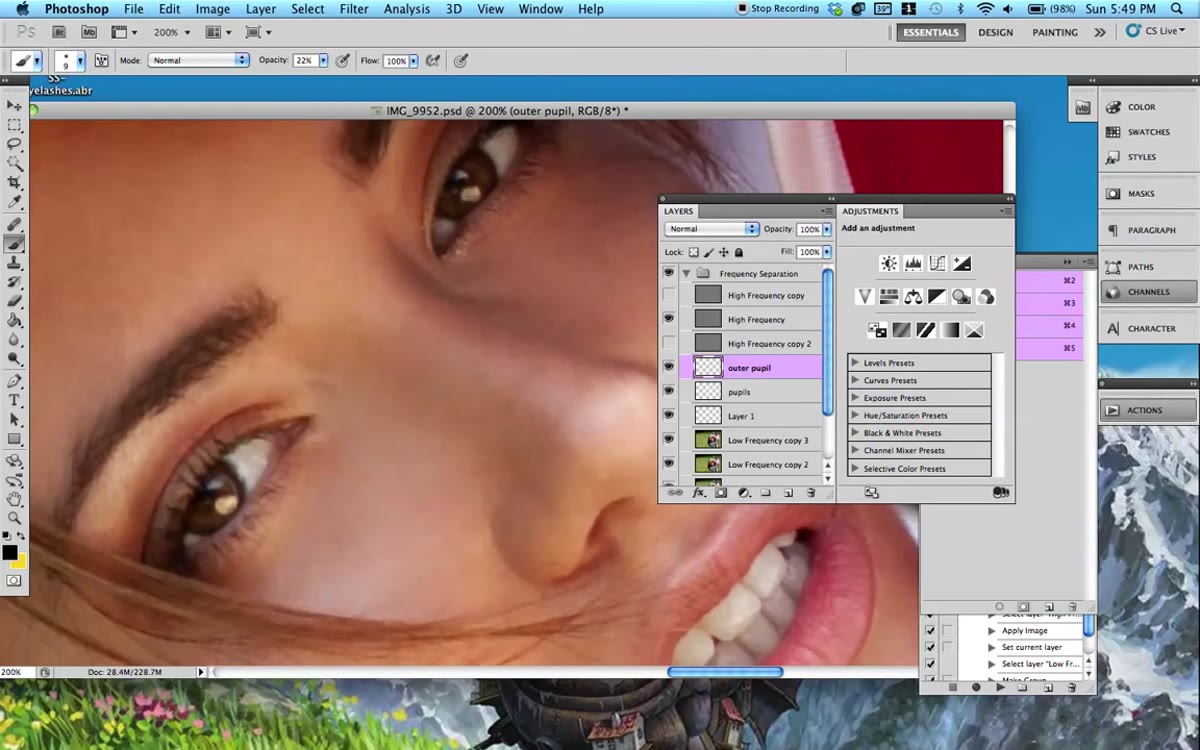Image resolution: width=1200 pixels, height=750 pixels.
Task: Click the layer style fx button
Action: tap(699, 493)
